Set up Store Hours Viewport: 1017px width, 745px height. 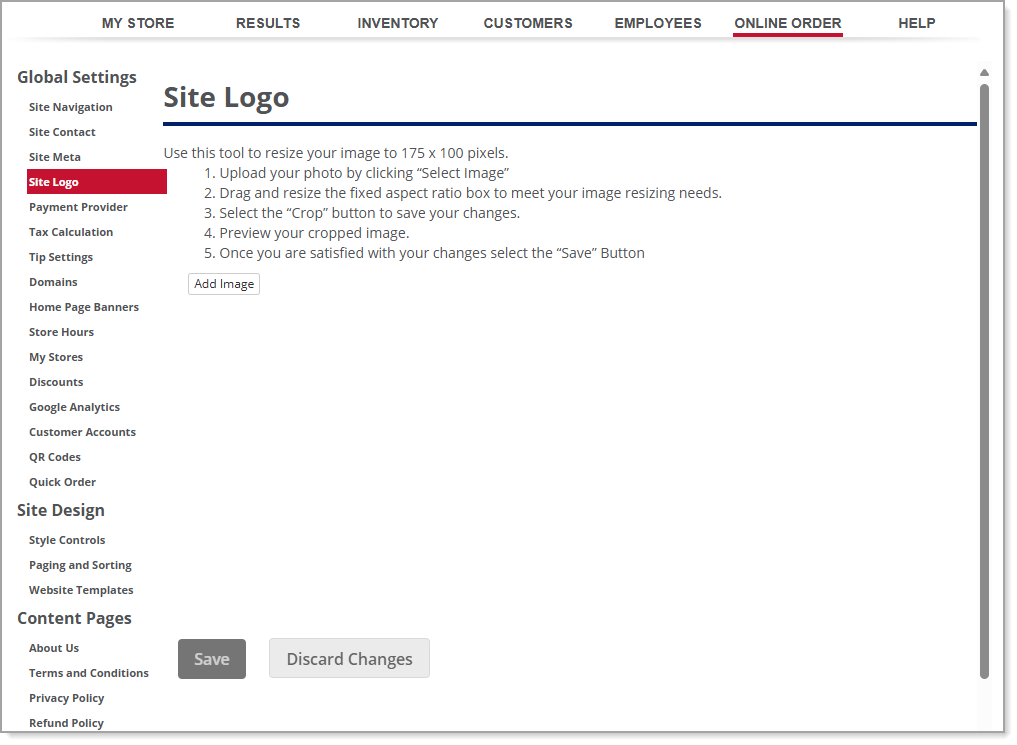tap(61, 332)
